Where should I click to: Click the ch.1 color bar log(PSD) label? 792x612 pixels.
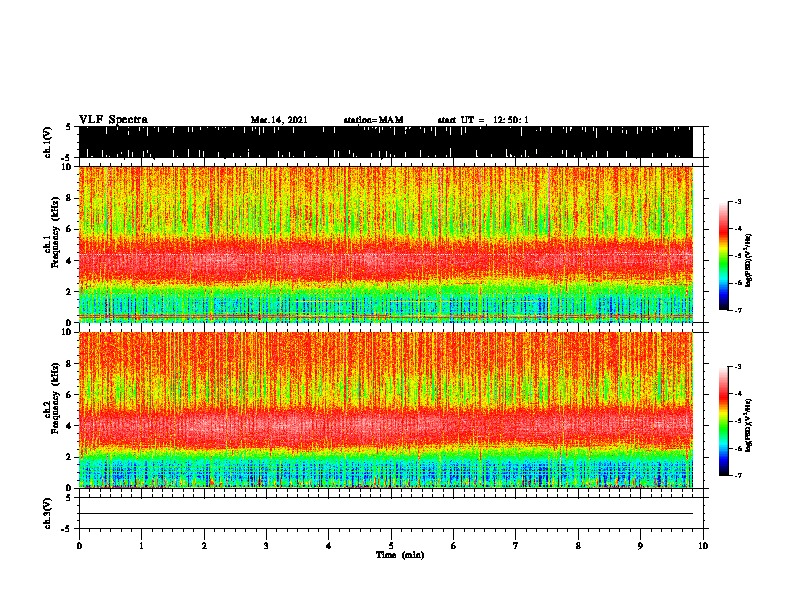[748, 261]
